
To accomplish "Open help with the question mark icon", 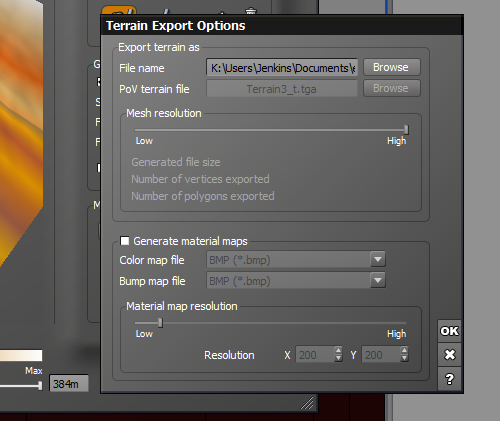I will [x=449, y=379].
